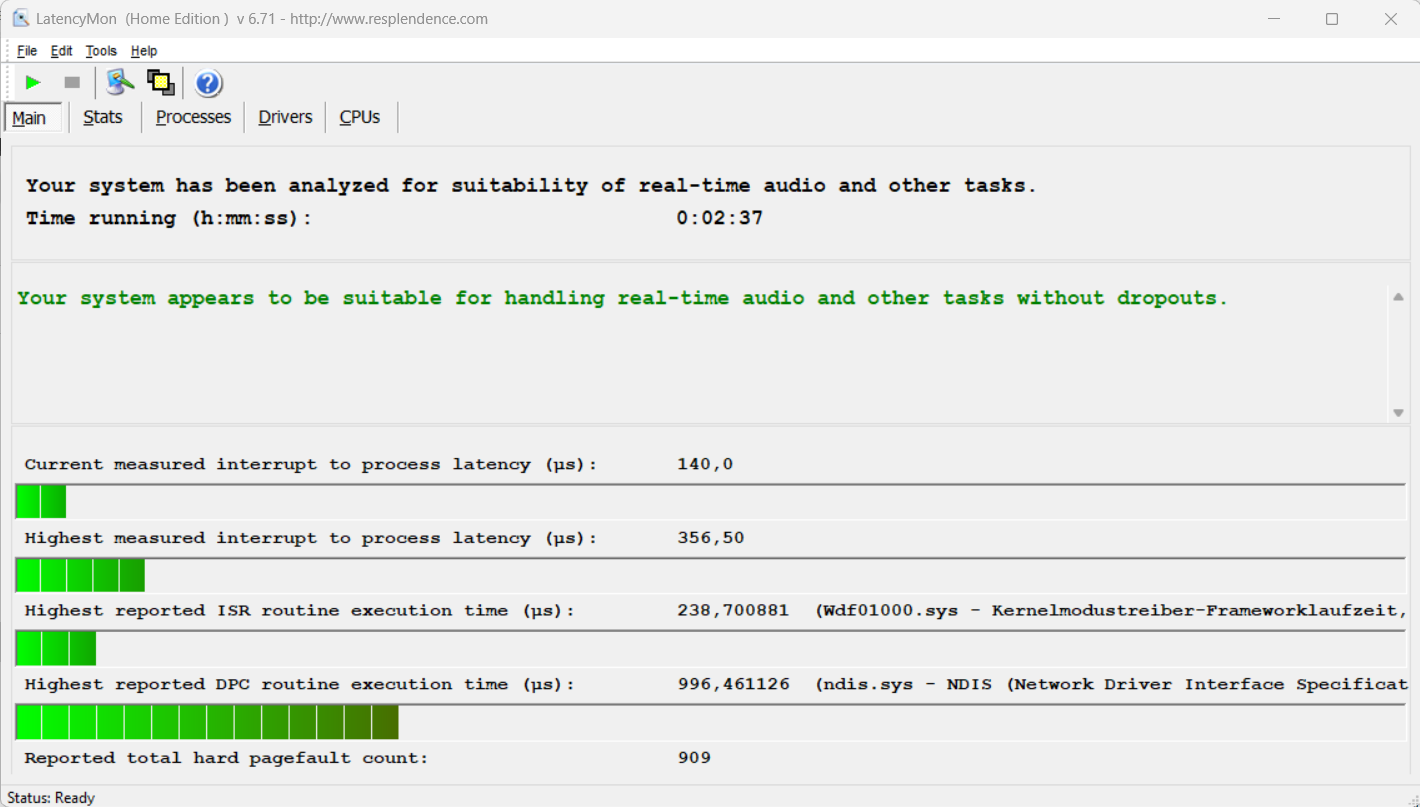Maximize the LatencyMon window
Viewport: 1420px width, 807px height.
tap(1332, 19)
